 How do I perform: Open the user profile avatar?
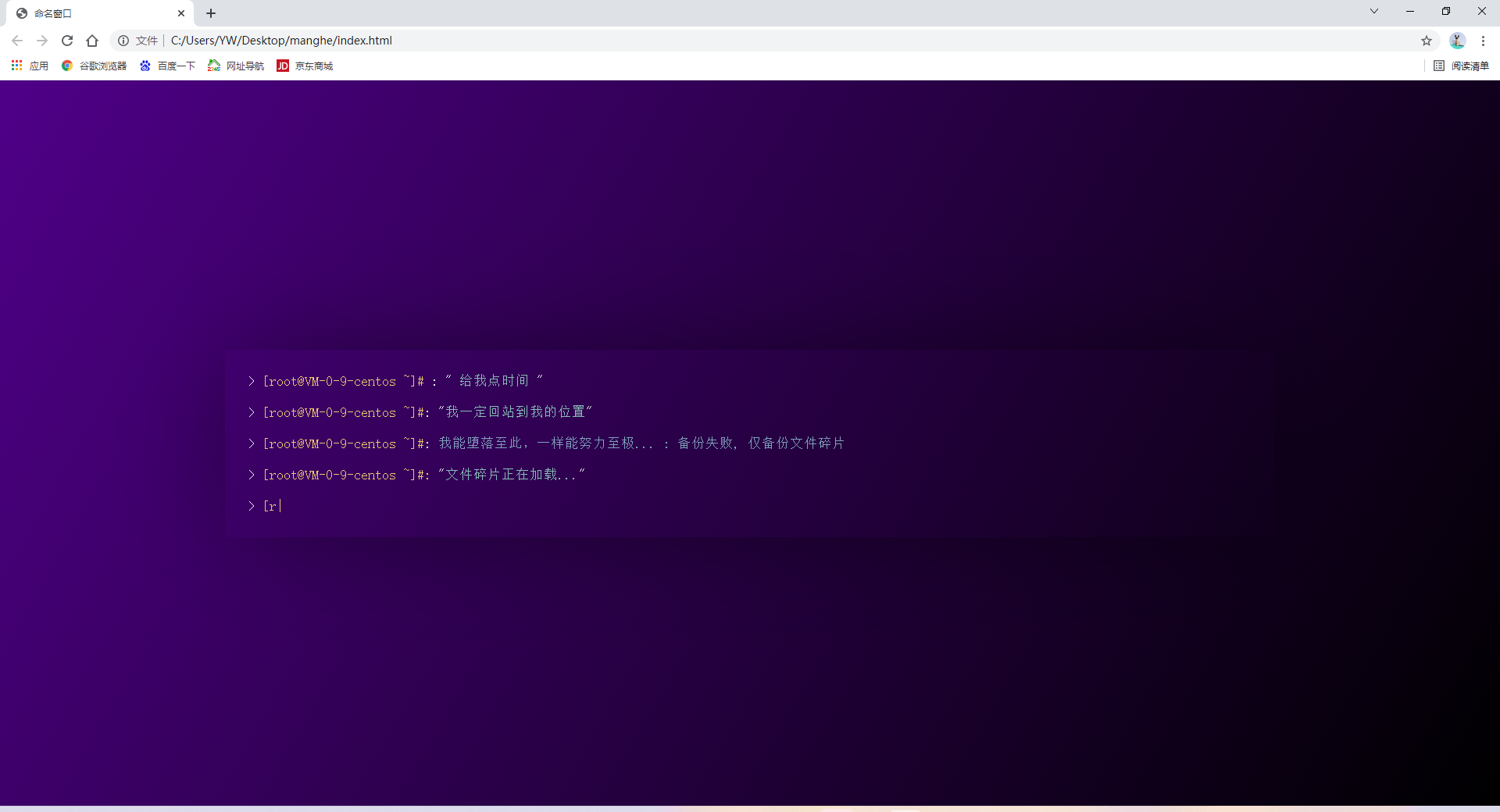click(x=1457, y=41)
